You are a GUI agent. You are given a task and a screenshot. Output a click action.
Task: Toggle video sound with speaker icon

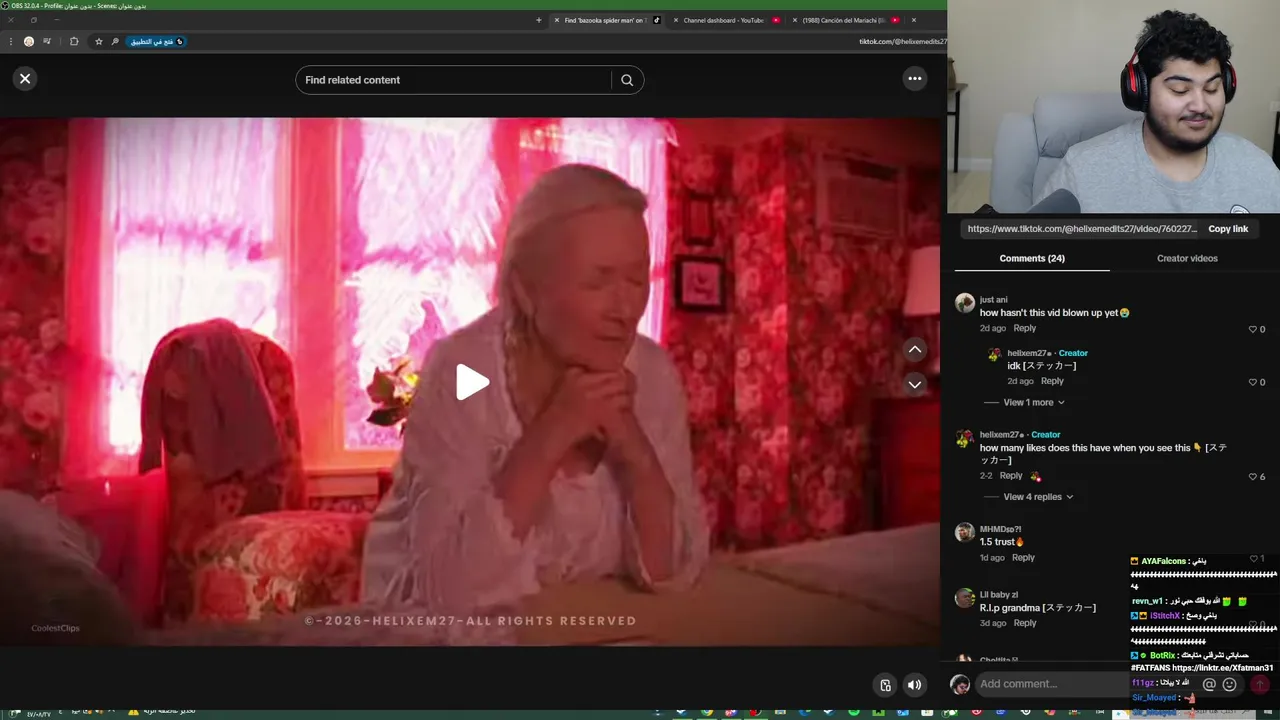click(x=914, y=685)
